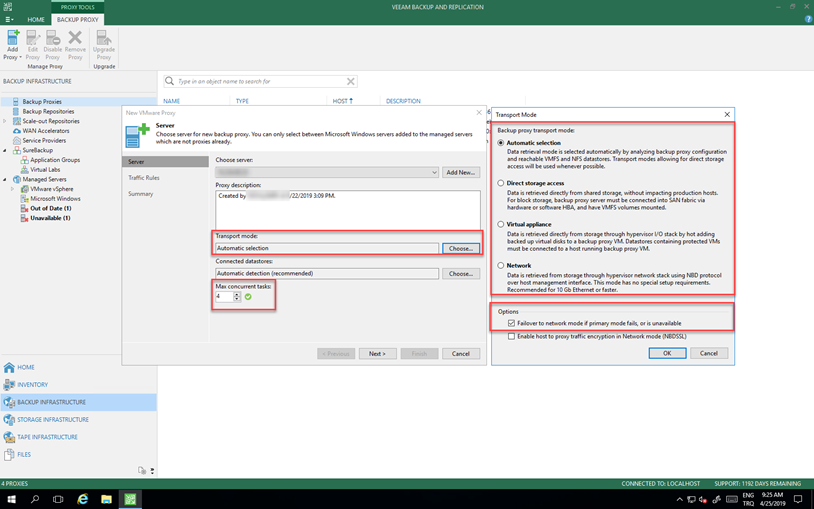This screenshot has width=814, height=509.
Task: Expand the VMware vSphere tree arrow
Action: [x=12, y=189]
